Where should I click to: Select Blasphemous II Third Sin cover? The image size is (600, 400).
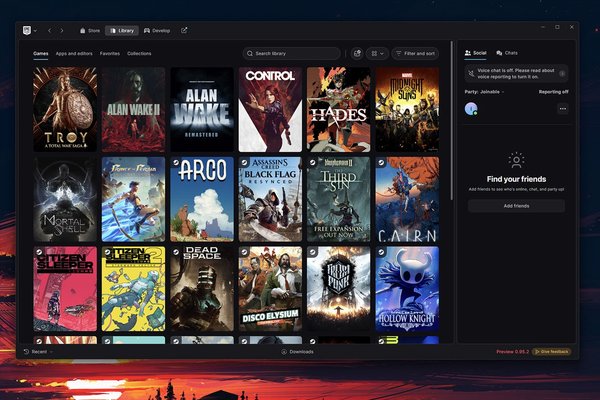[339, 199]
